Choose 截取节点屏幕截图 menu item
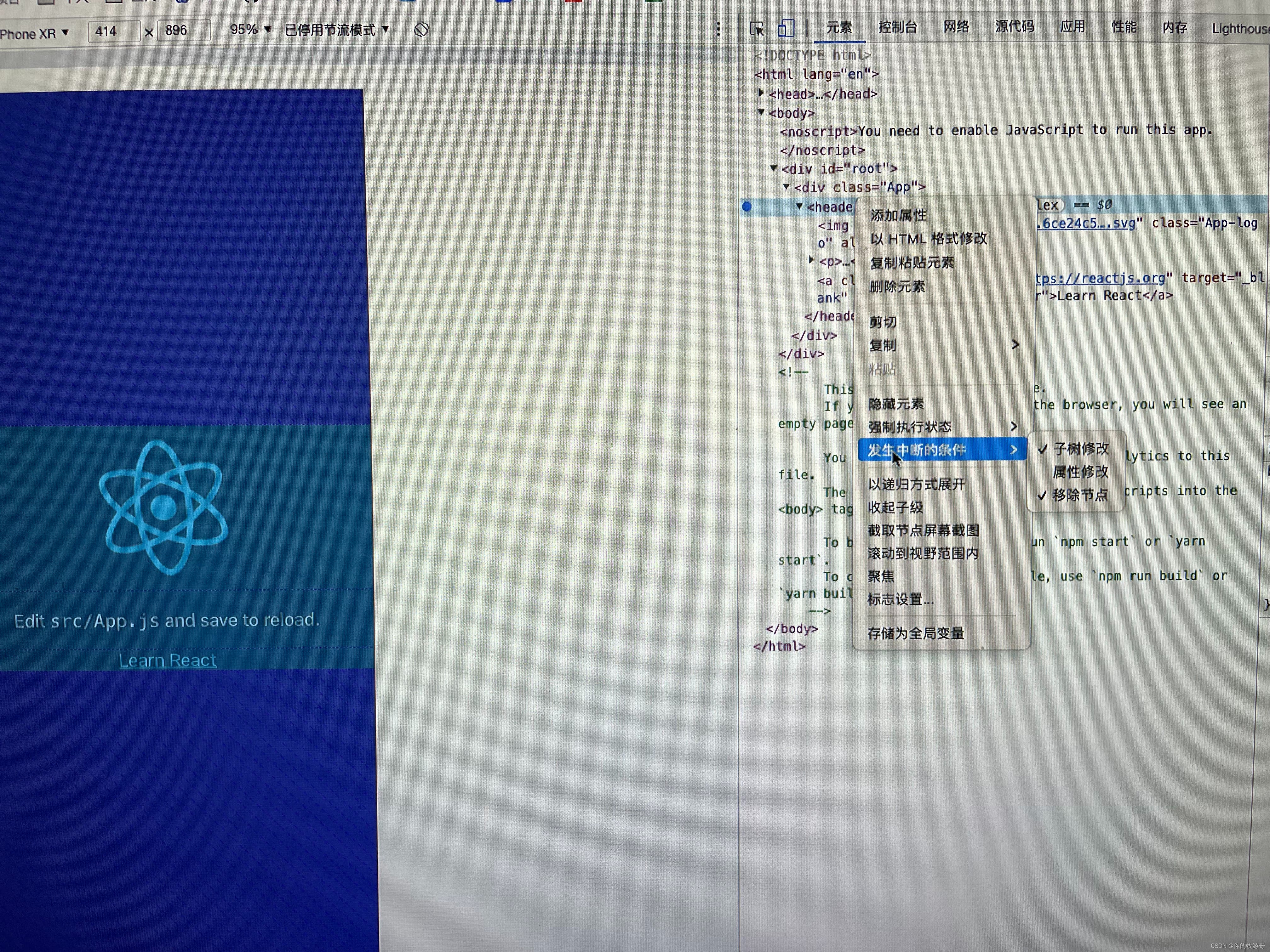 pyautogui.click(x=943, y=530)
